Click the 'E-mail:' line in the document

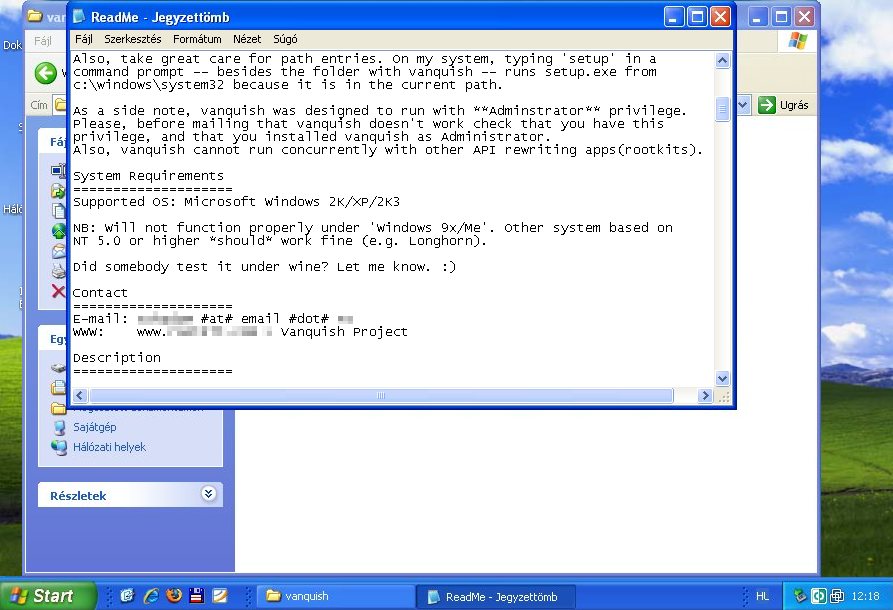[213, 318]
